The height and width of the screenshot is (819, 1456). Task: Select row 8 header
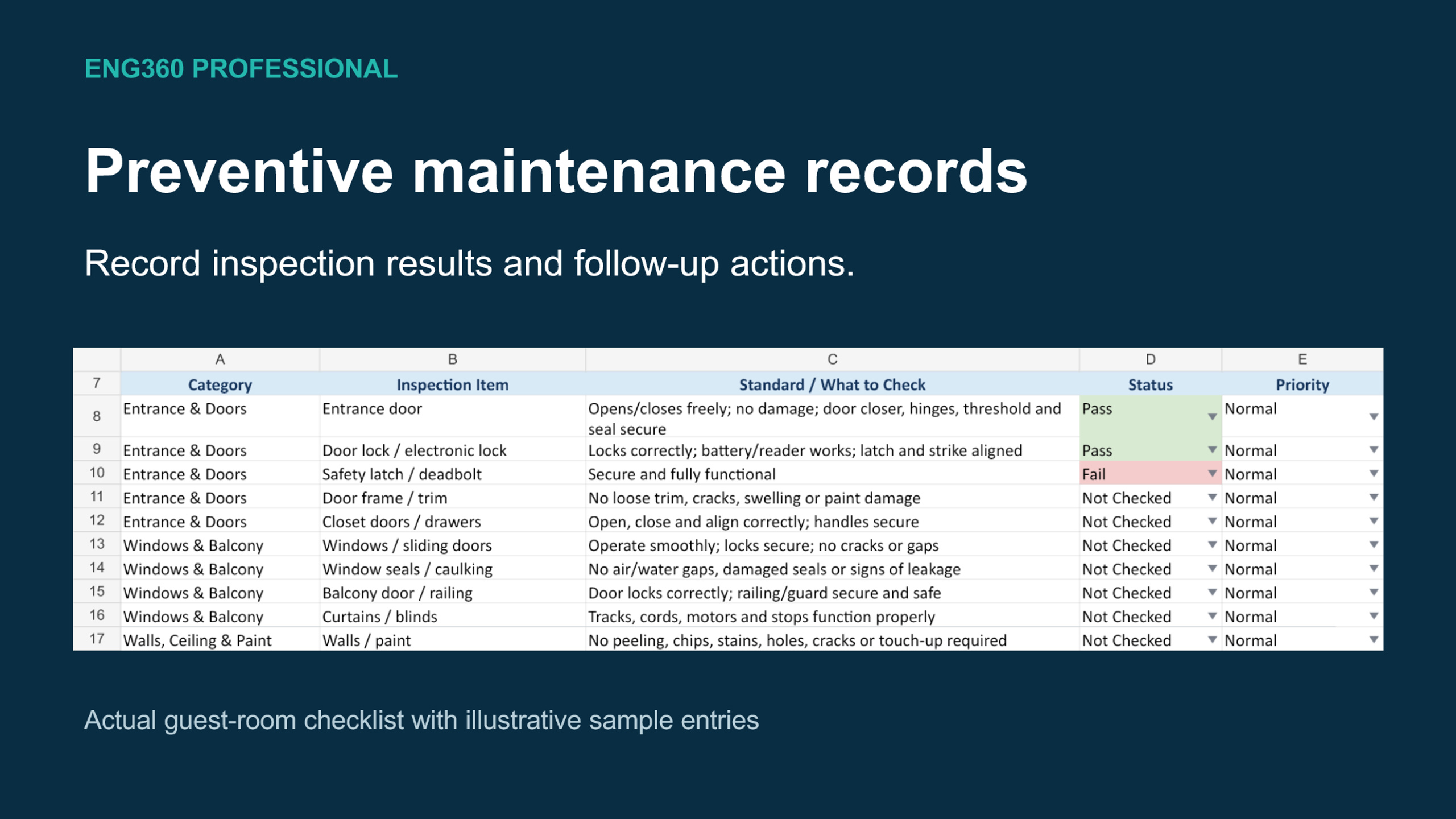pos(97,416)
